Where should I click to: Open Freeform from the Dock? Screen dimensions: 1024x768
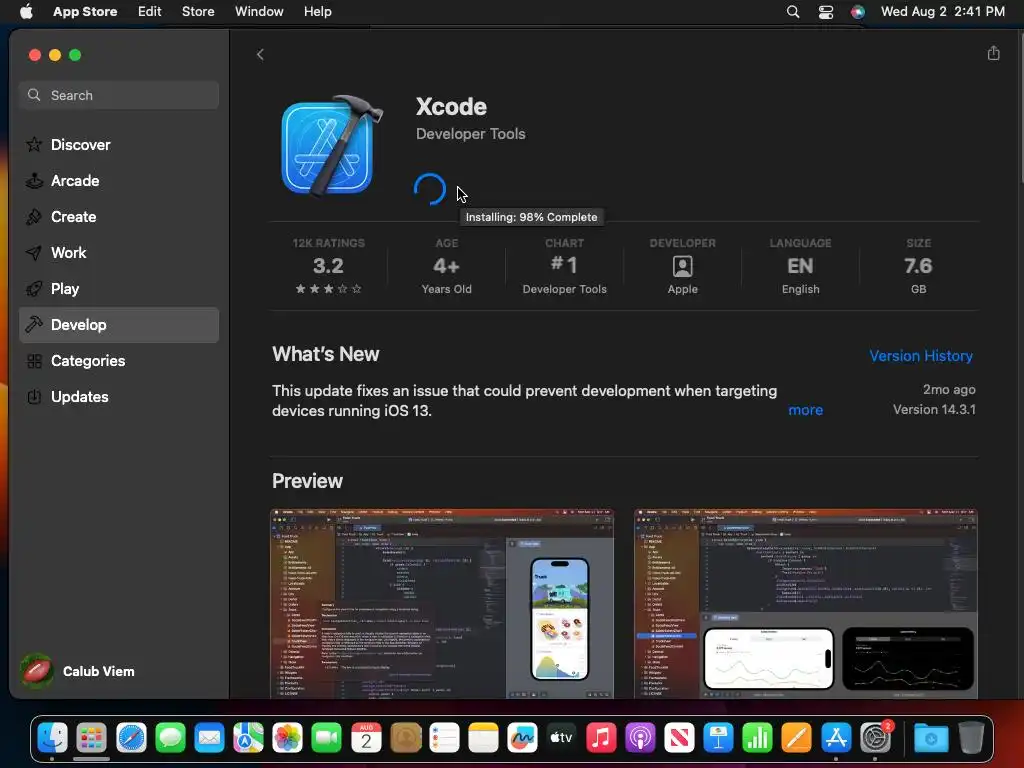(x=522, y=738)
